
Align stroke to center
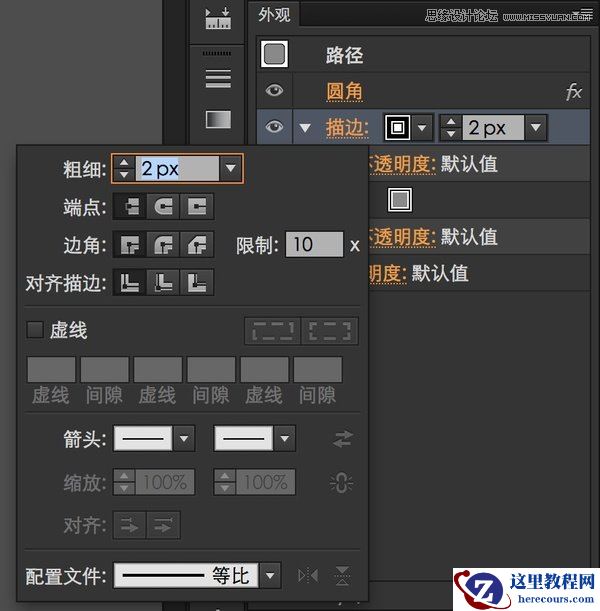click(130, 282)
